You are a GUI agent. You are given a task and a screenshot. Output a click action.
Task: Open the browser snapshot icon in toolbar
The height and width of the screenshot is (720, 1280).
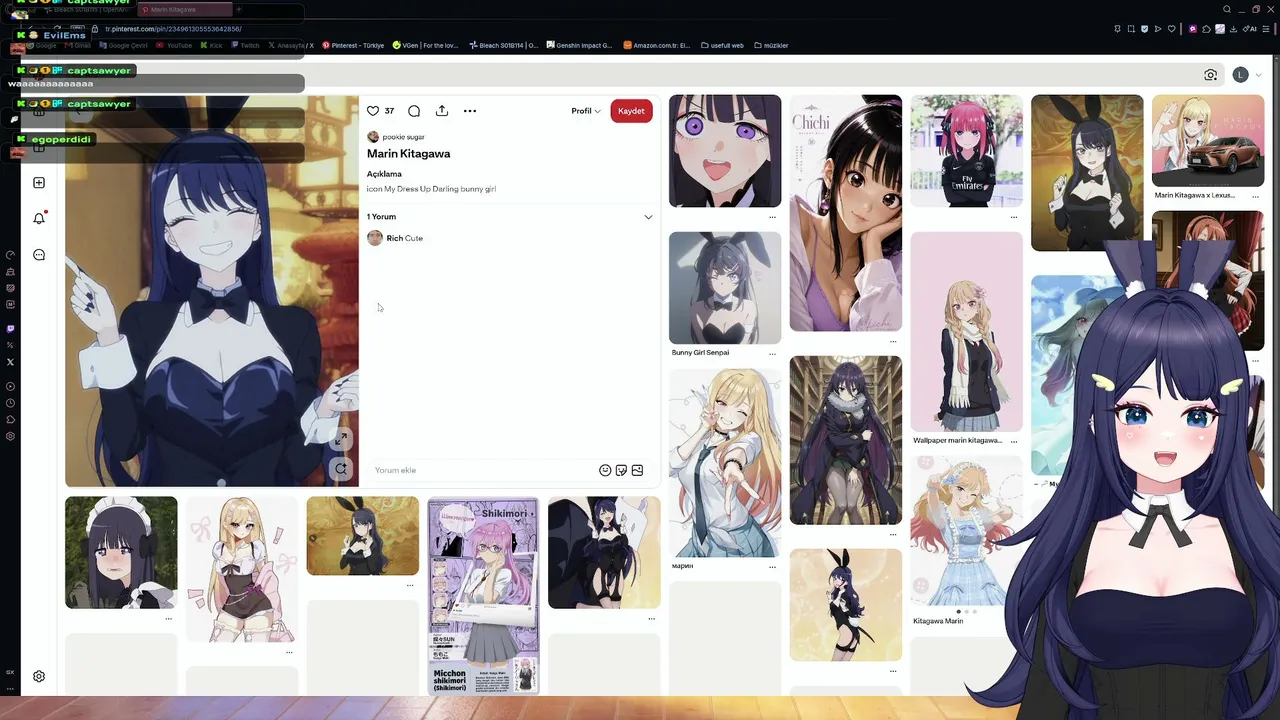pos(1131,29)
